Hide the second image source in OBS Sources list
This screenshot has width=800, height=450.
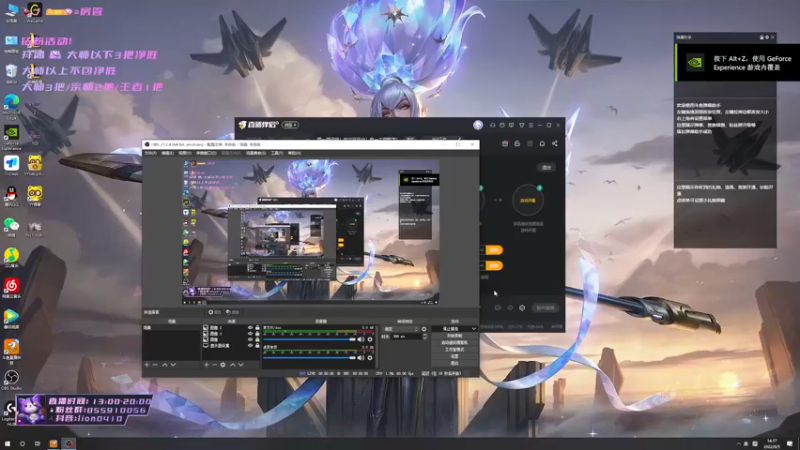click(x=250, y=334)
